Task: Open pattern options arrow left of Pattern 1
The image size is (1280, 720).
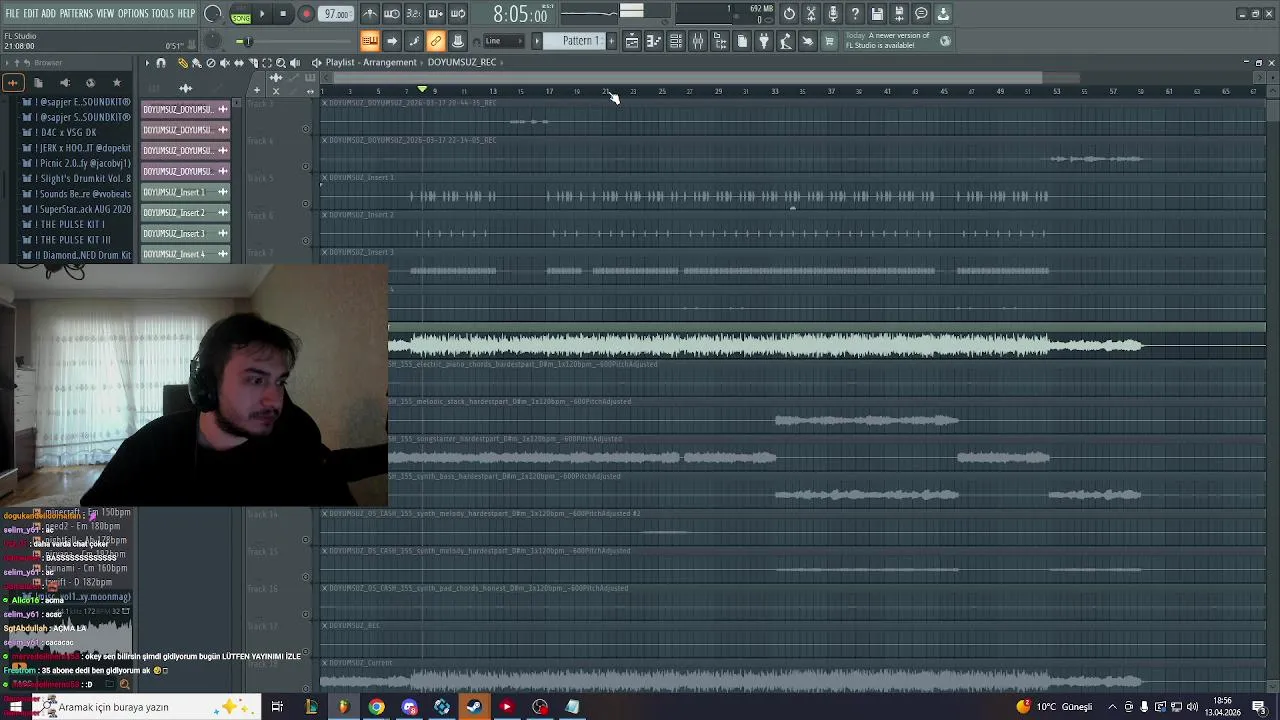Action: click(x=537, y=41)
